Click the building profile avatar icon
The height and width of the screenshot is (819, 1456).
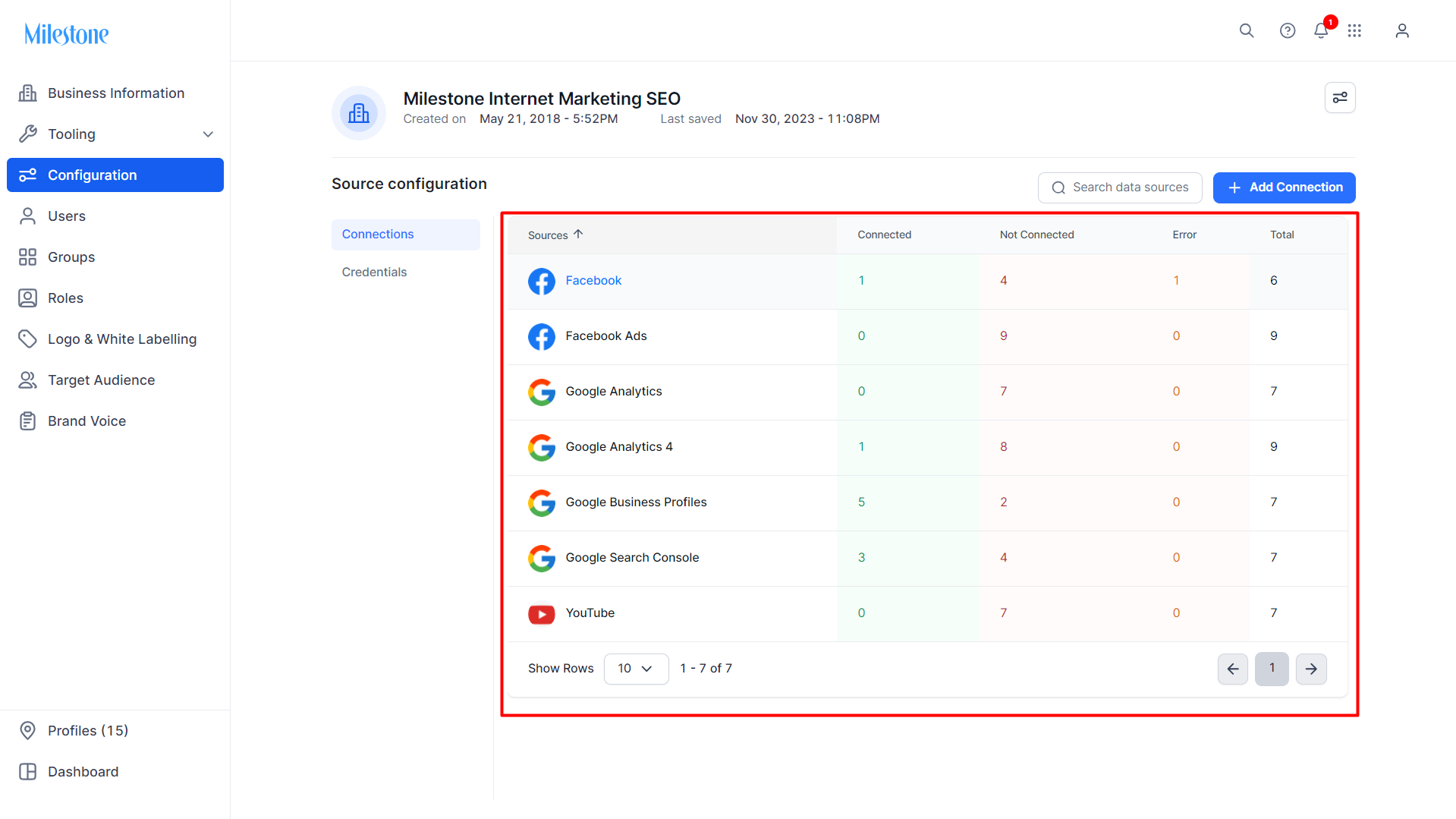click(x=359, y=113)
